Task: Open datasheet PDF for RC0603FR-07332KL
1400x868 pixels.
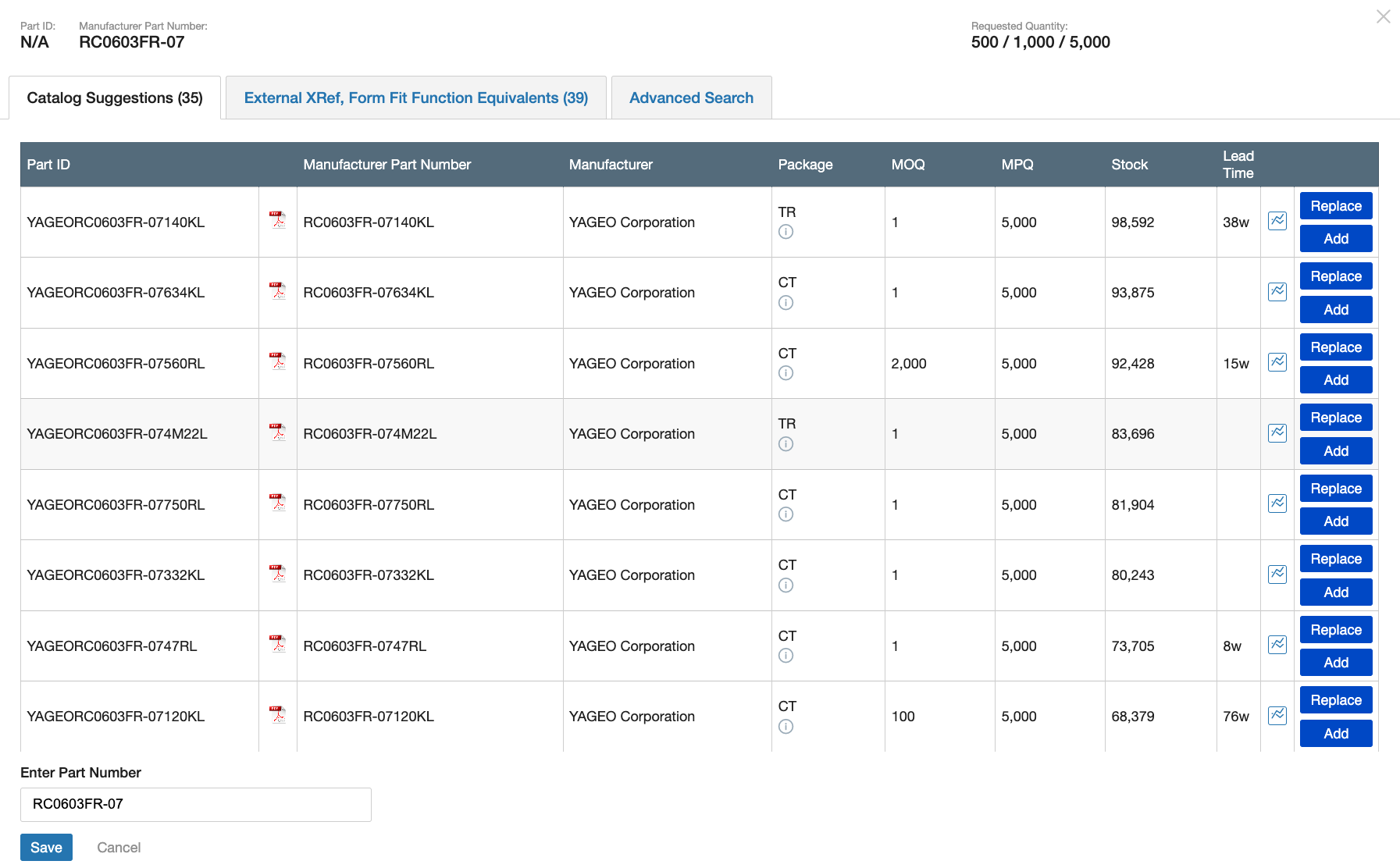Action: click(x=277, y=573)
